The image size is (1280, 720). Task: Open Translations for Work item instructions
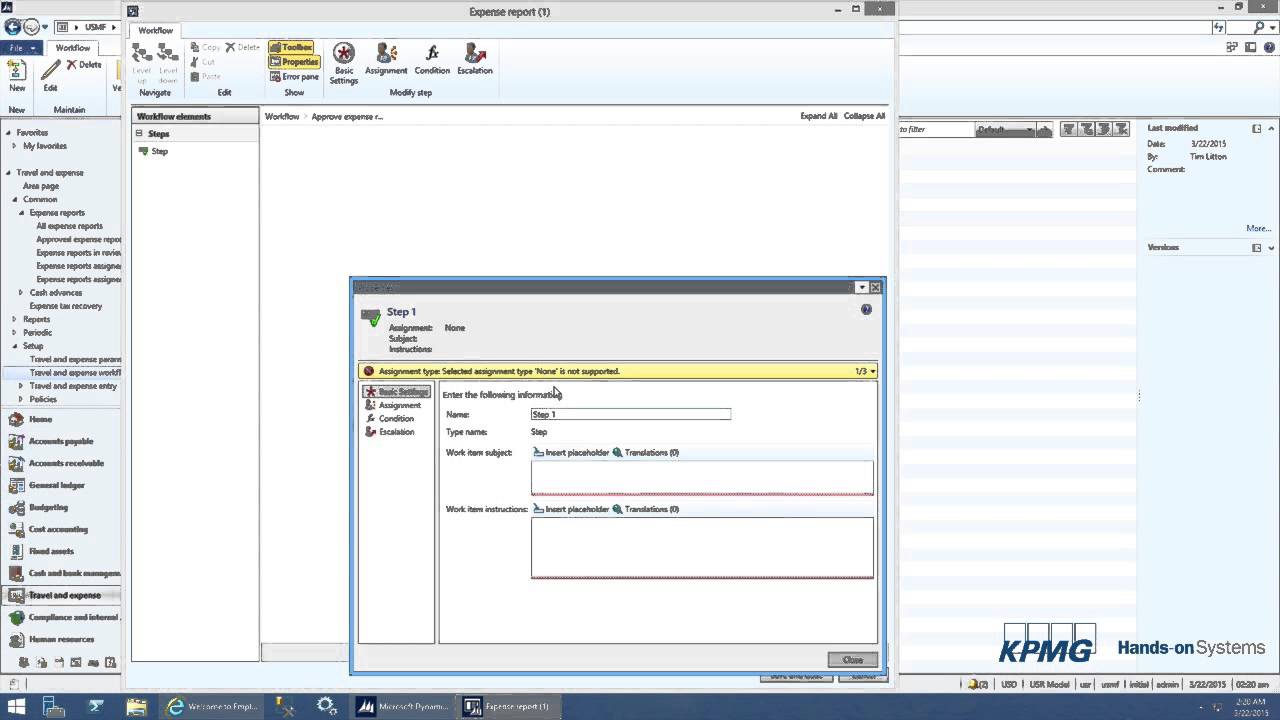tap(646, 509)
